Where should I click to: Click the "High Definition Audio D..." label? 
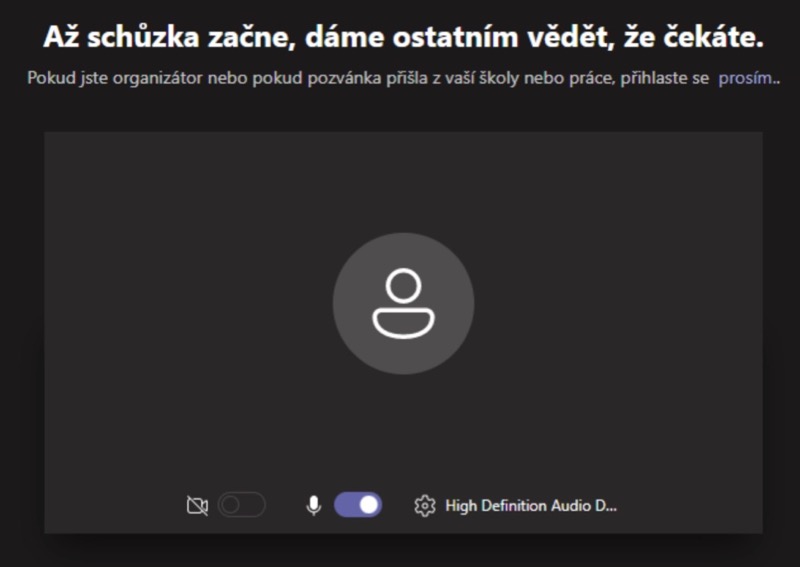(531, 506)
